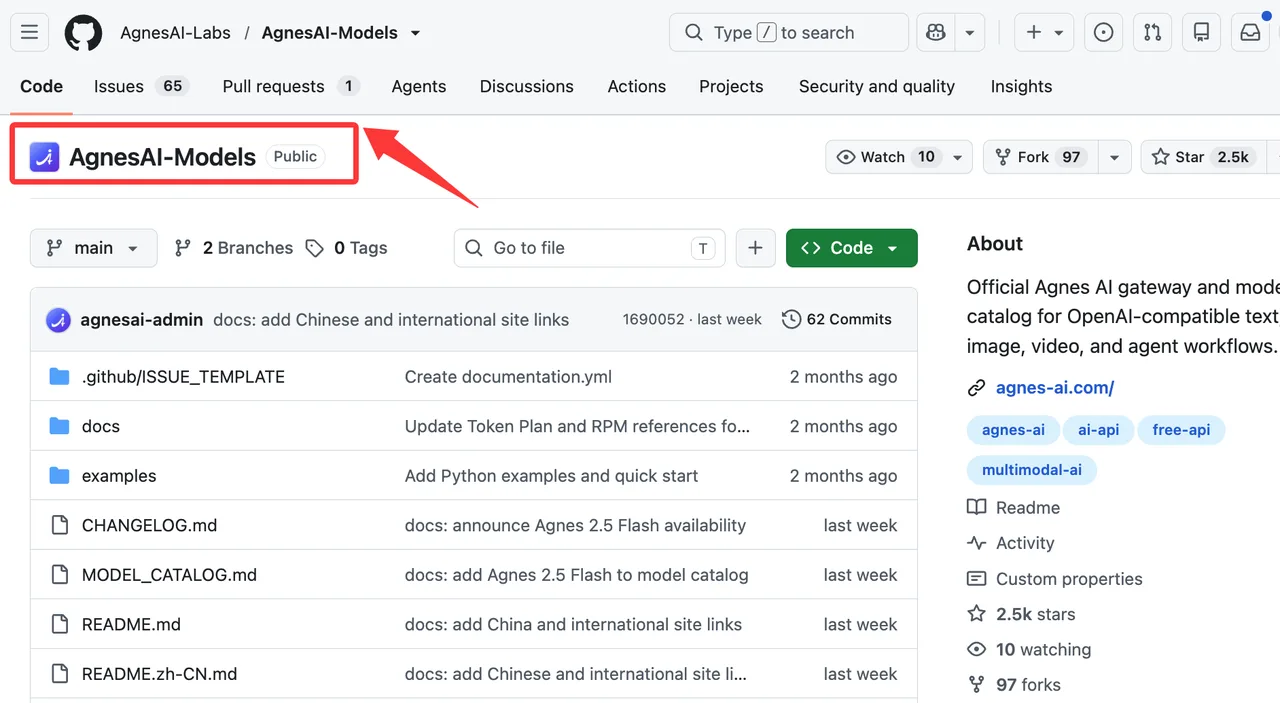This screenshot has height=703, width=1280.
Task: Click the Watch button
Action: coord(886,157)
